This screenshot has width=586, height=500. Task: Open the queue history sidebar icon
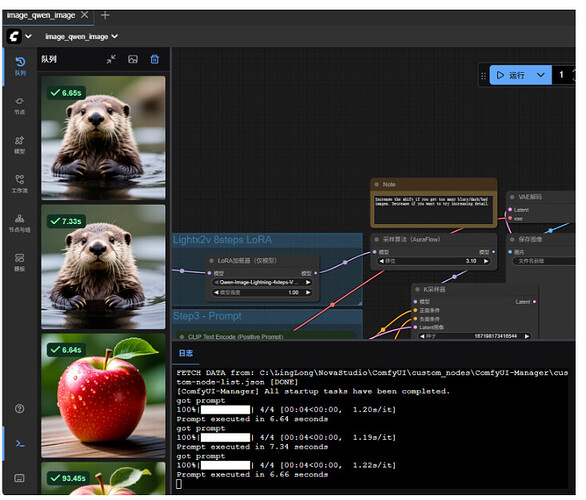[20, 66]
